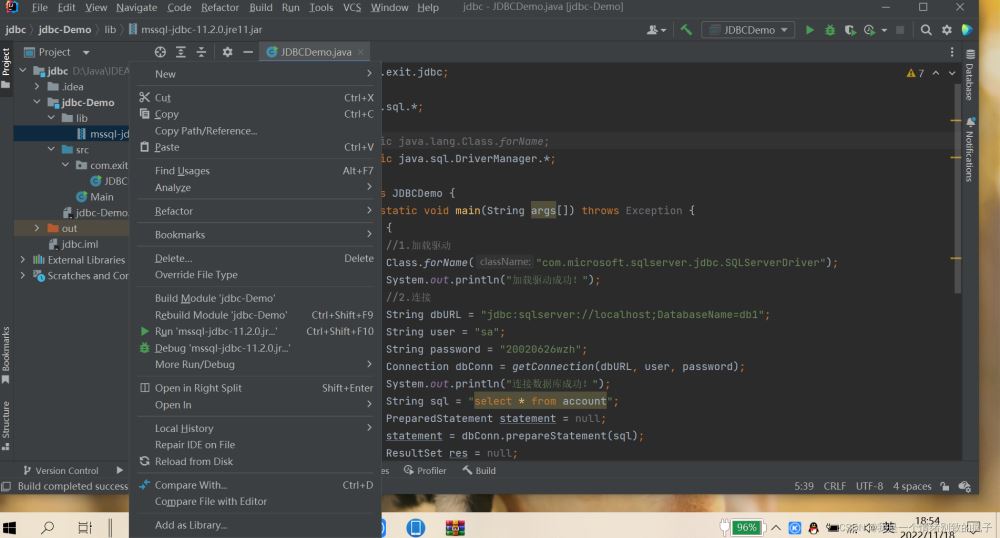Toggle read-only lock icon in status bar
The width and height of the screenshot is (1000, 538).
pos(943,487)
